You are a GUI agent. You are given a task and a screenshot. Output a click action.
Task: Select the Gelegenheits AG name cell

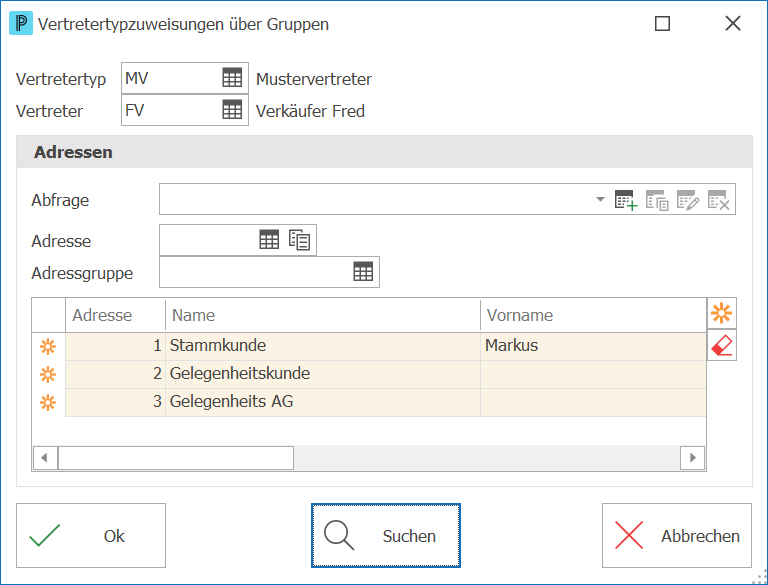point(323,402)
